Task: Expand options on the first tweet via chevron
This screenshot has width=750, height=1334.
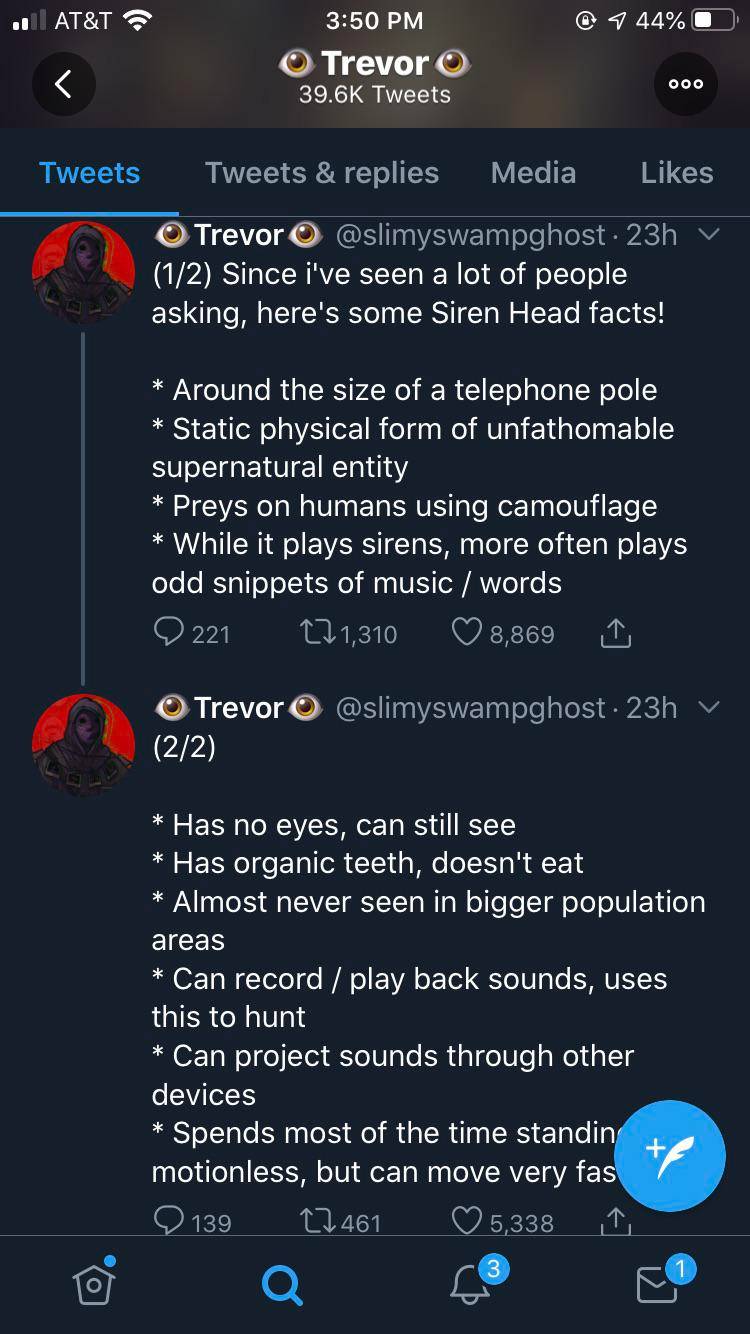Action: [x=710, y=236]
